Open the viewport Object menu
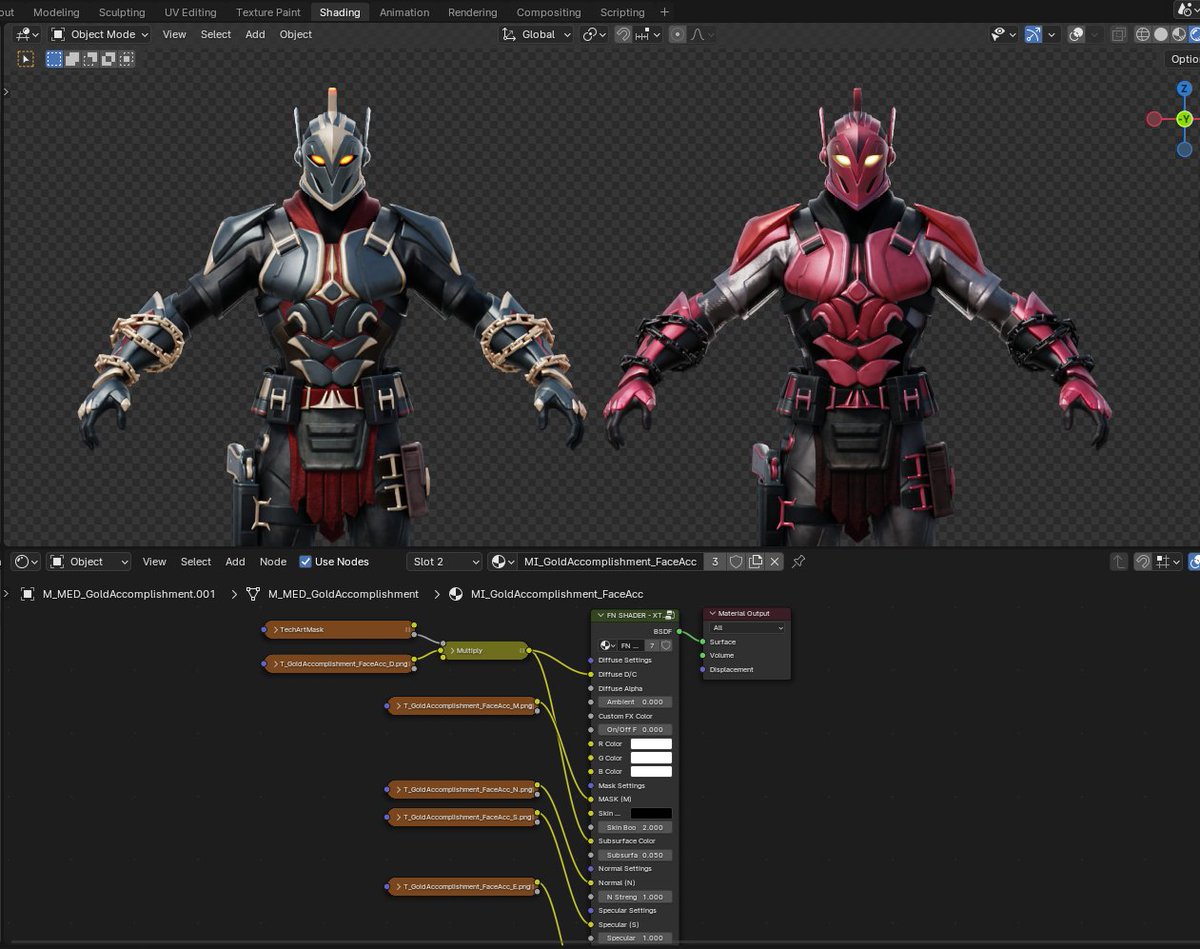 (x=296, y=34)
